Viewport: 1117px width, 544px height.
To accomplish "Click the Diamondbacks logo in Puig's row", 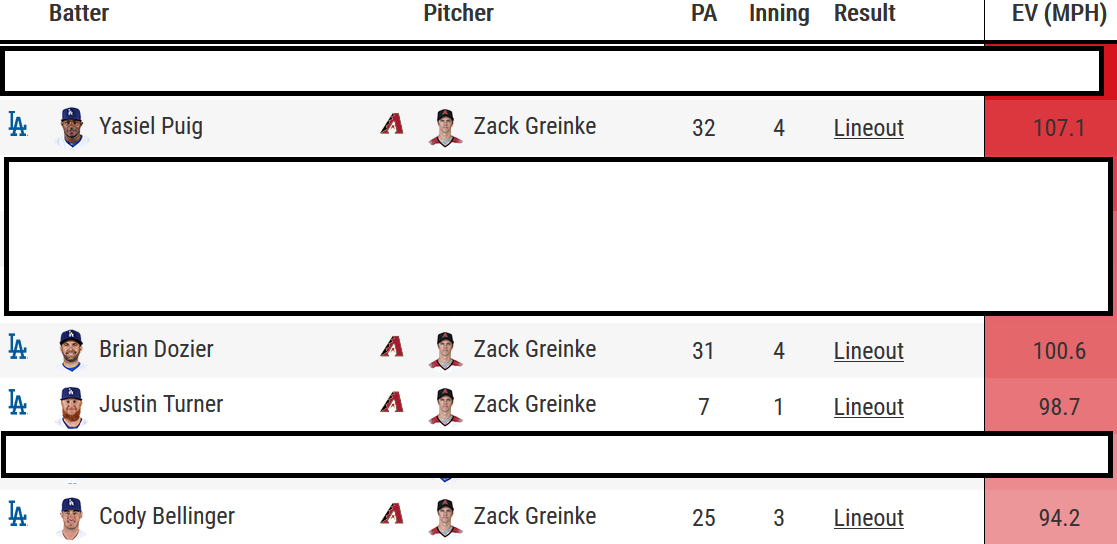I will pos(392,125).
